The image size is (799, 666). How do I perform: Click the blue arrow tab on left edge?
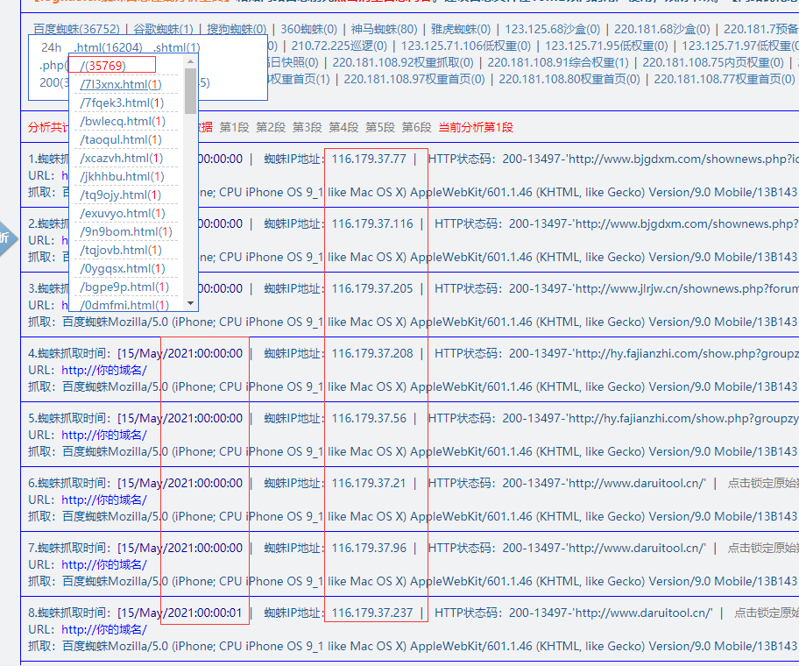click(x=8, y=238)
